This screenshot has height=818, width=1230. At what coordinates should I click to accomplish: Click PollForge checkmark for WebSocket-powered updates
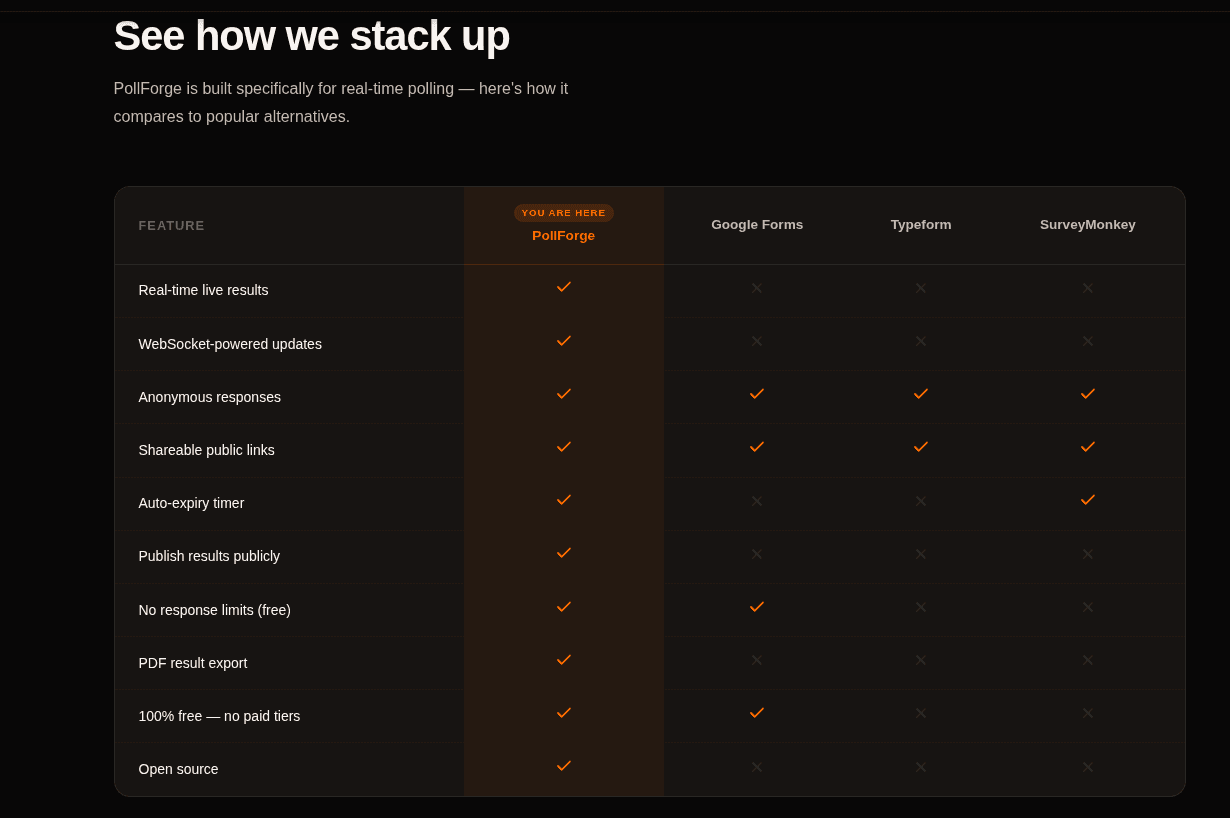click(564, 340)
